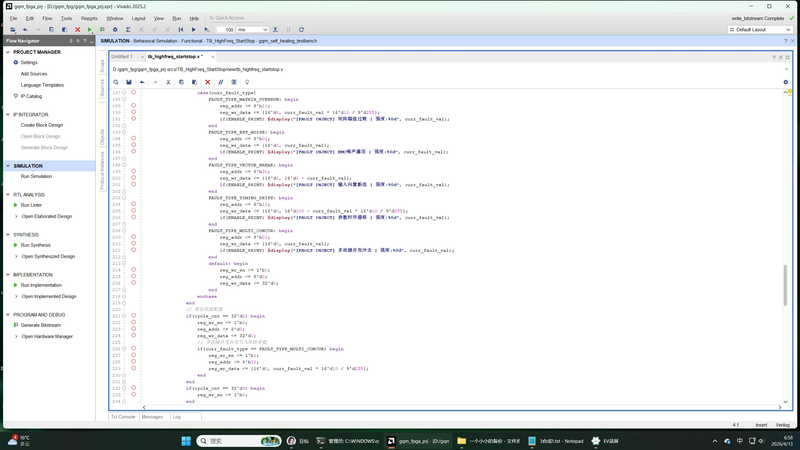Click Run Synthesis in Flow Navigator
This screenshot has width=800, height=450.
[x=36, y=245]
